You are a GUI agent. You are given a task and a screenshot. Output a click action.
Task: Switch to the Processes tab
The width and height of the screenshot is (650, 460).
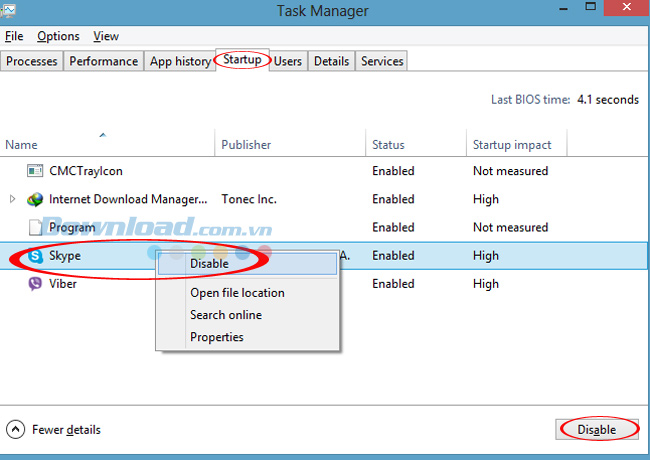click(x=32, y=61)
